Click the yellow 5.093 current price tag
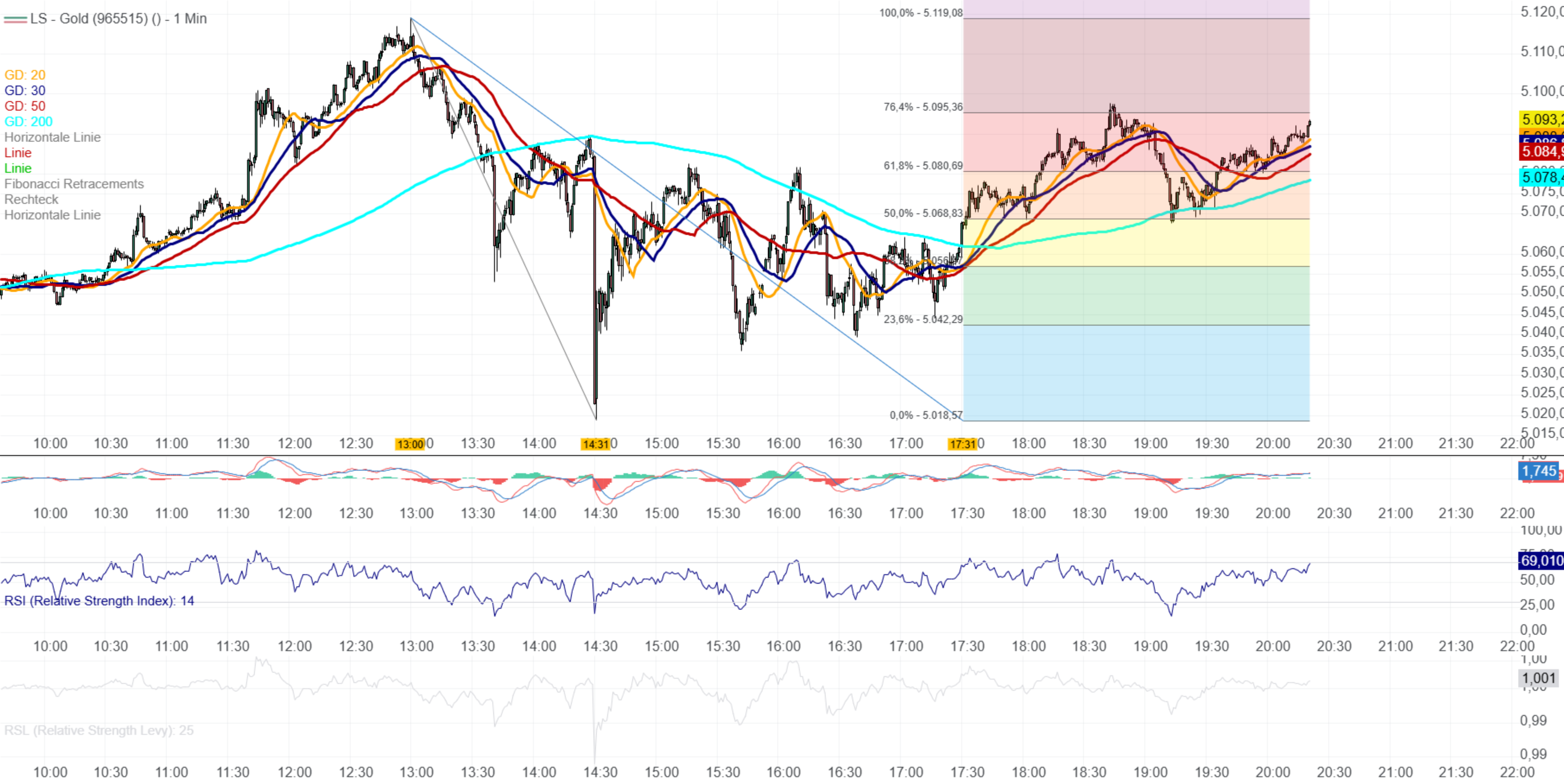 tap(1540, 120)
